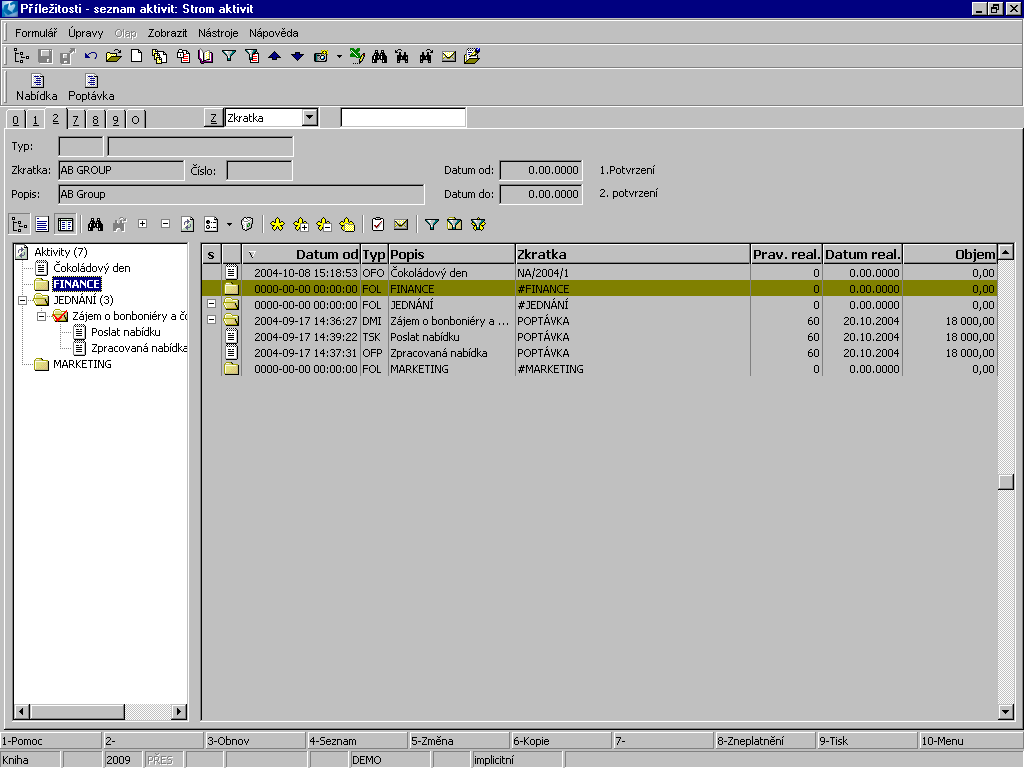Click the binoculars icon above the tree
The width and height of the screenshot is (1024, 768).
coord(96,225)
